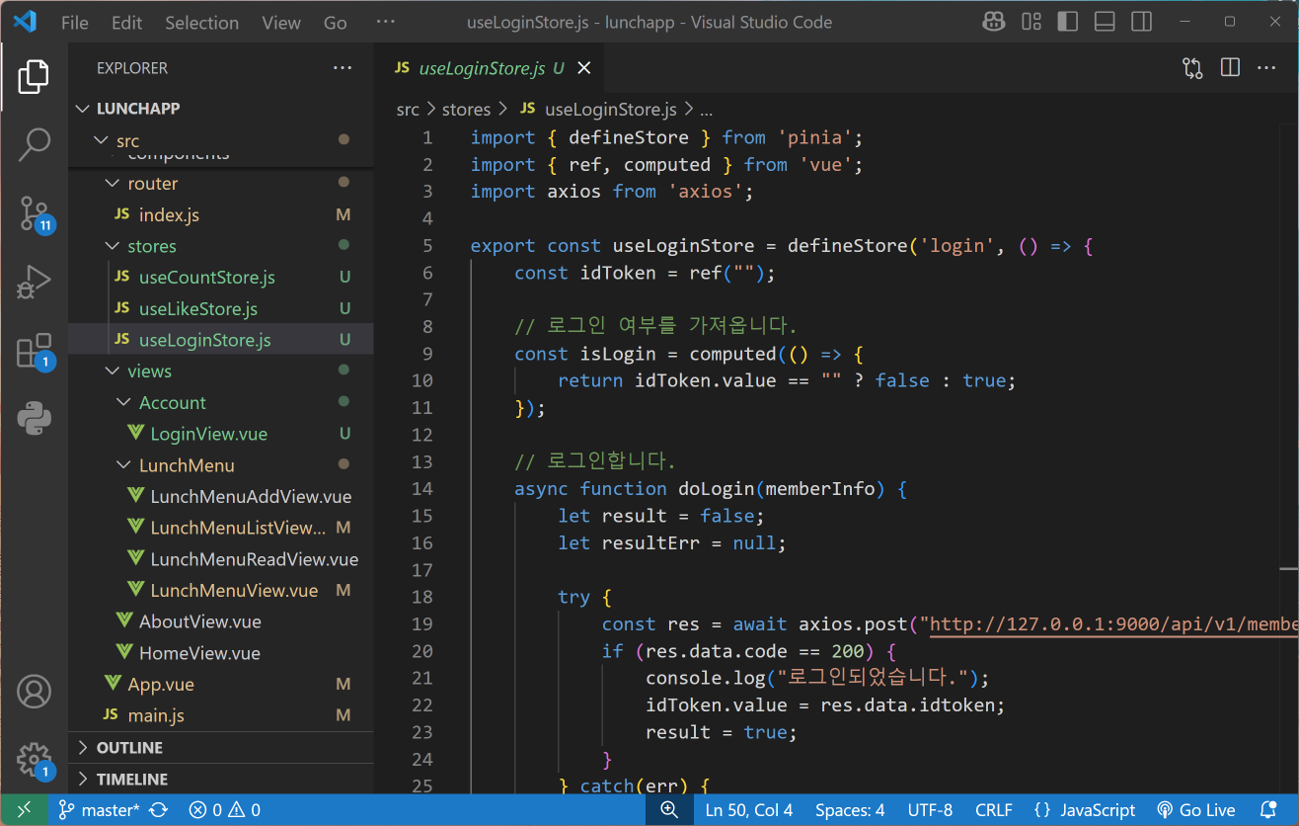This screenshot has width=1299, height=826.
Task: Open the Go menu
Action: [335, 22]
